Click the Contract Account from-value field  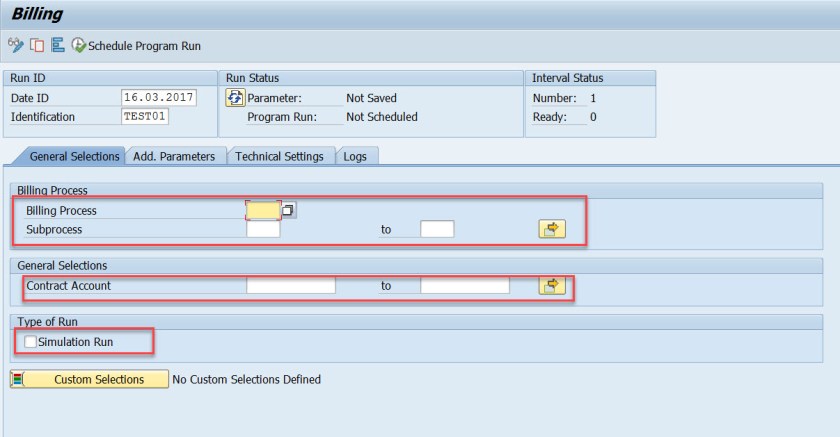tap(291, 285)
